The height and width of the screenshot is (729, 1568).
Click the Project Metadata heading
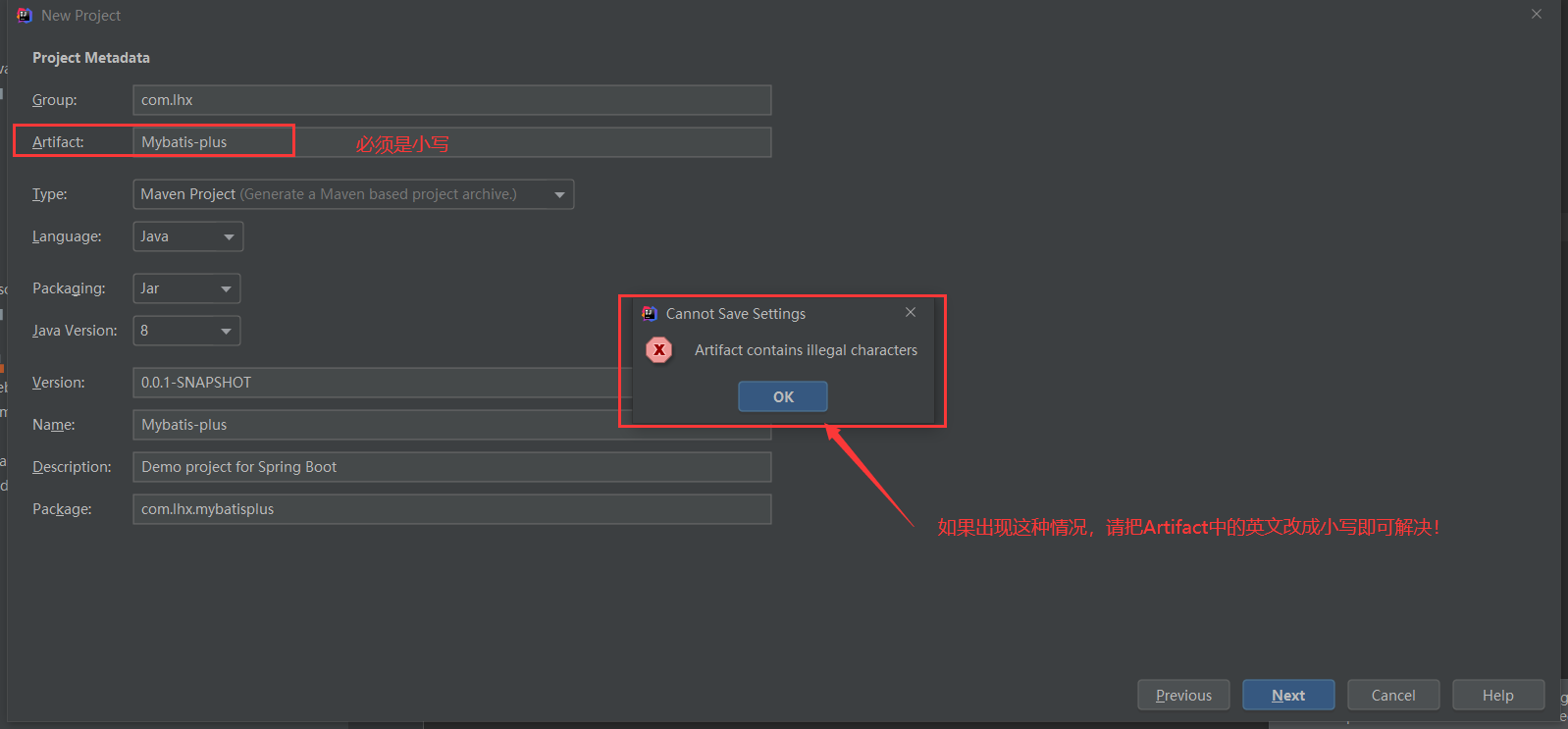(x=91, y=58)
